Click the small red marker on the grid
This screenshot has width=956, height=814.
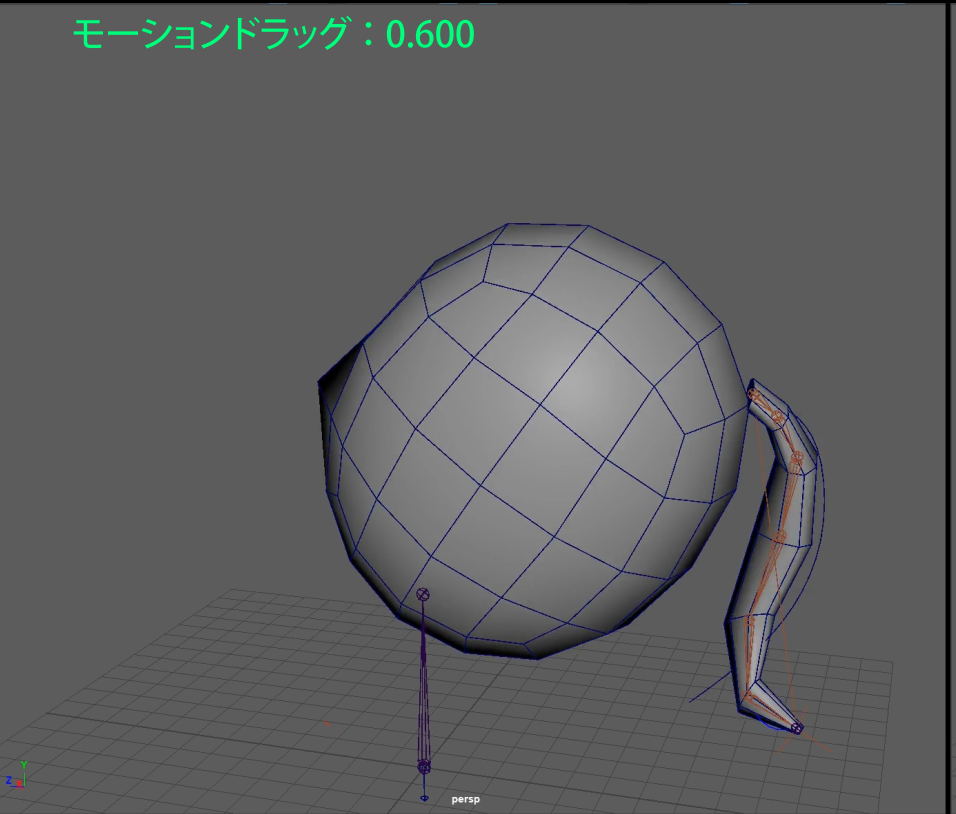(327, 723)
